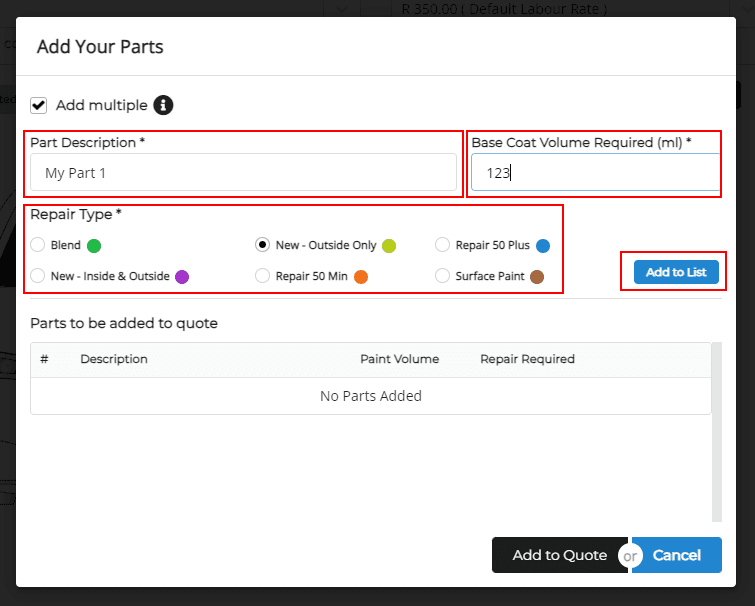Click the blue dot beside Repair 50 Plus
This screenshot has width=755, height=606.
point(543,245)
